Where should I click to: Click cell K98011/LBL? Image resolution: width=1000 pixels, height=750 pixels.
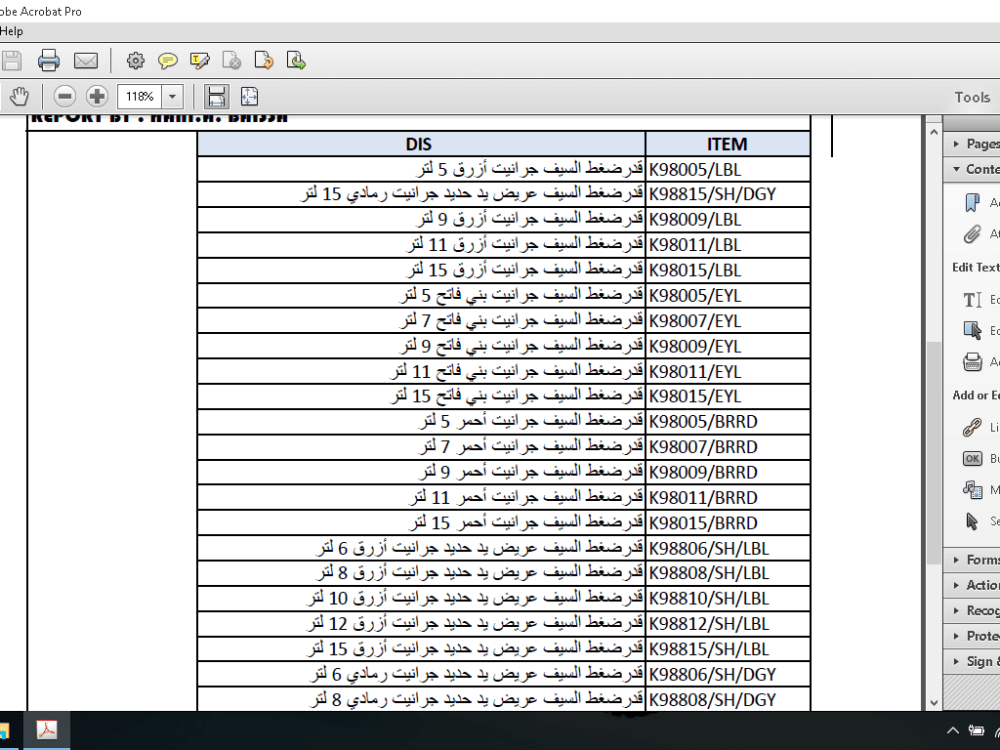pos(728,245)
